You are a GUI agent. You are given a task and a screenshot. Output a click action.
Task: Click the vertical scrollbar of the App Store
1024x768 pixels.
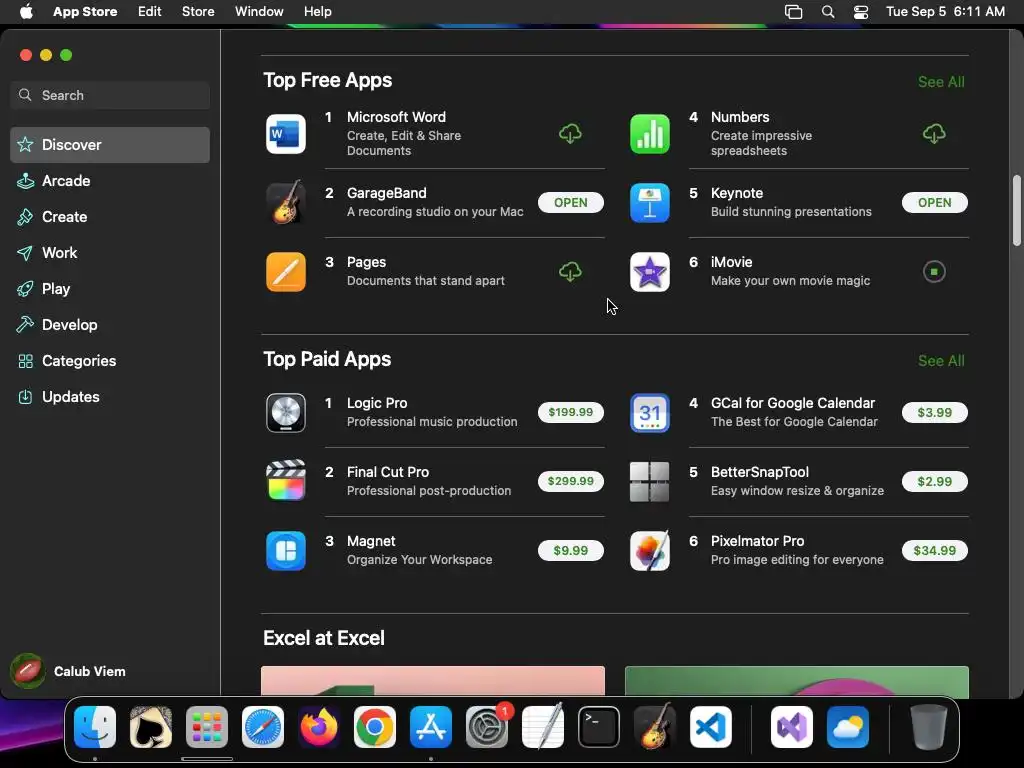(1016, 210)
